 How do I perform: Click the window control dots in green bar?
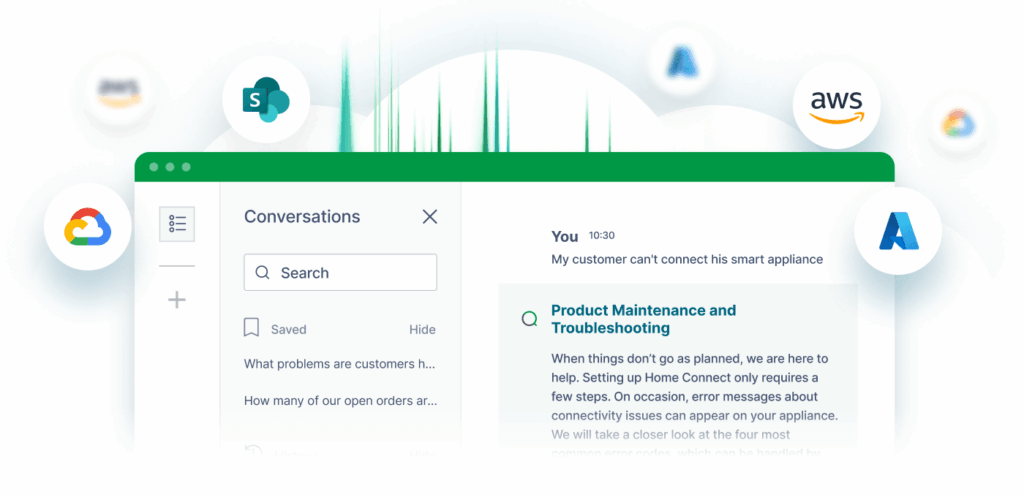(170, 167)
